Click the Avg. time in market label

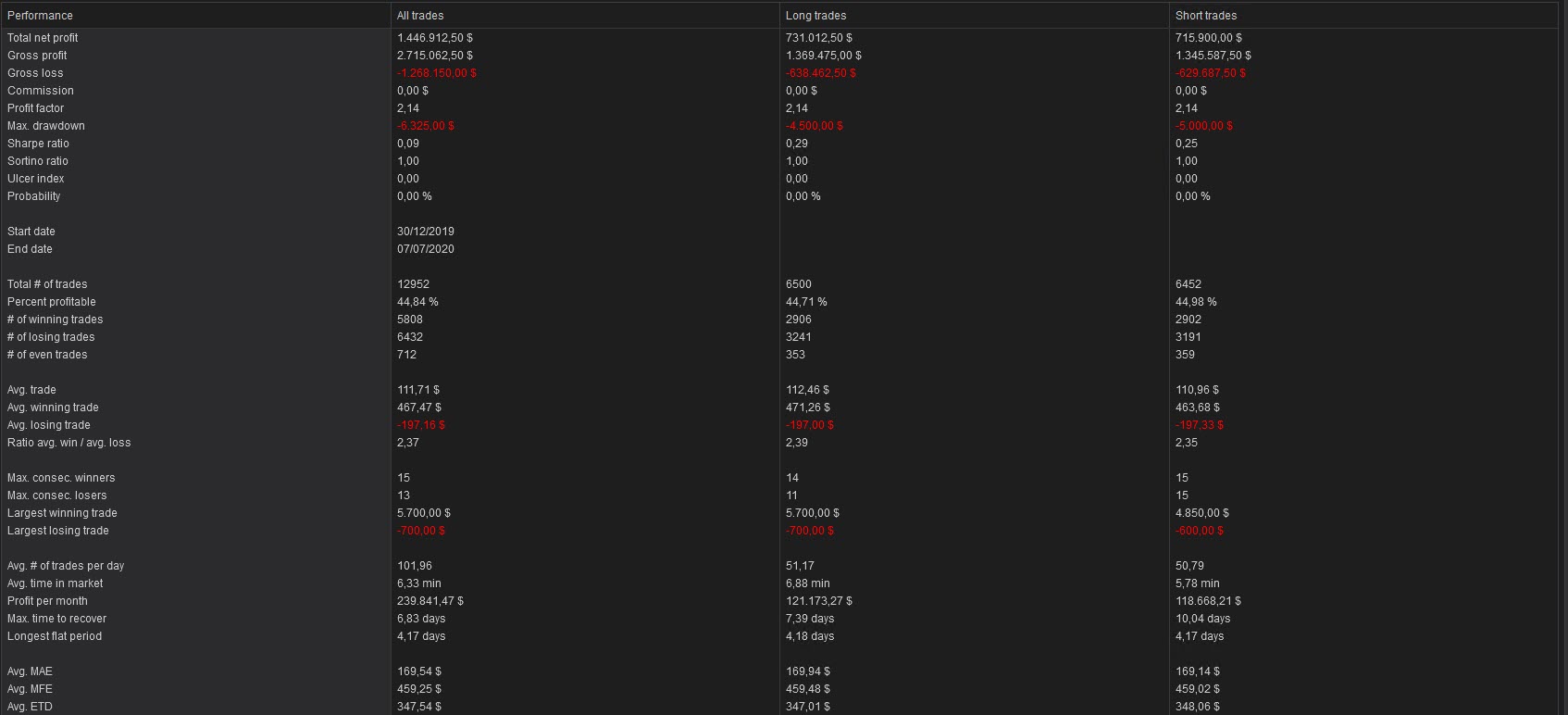tap(56, 583)
